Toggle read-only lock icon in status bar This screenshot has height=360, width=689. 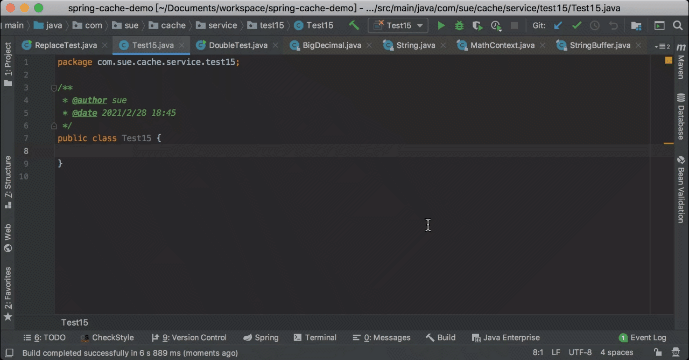tap(658, 352)
